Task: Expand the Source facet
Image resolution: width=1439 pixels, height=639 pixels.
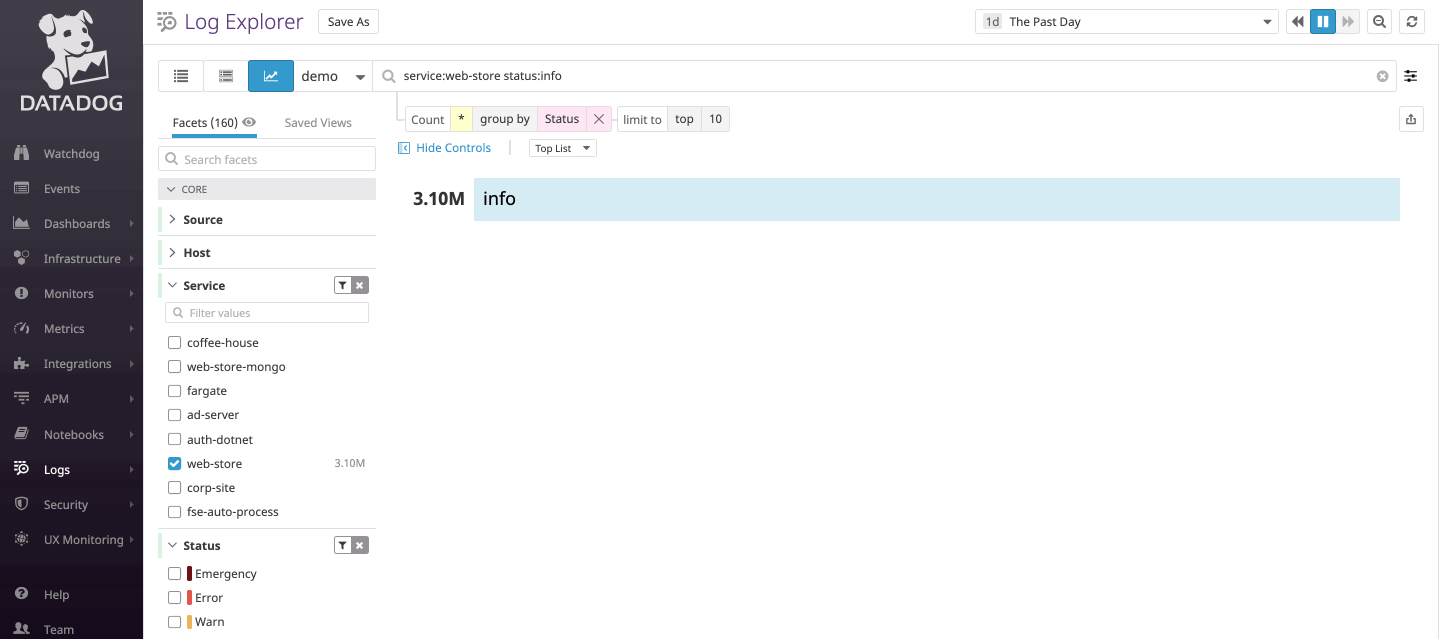Action: pos(202,220)
